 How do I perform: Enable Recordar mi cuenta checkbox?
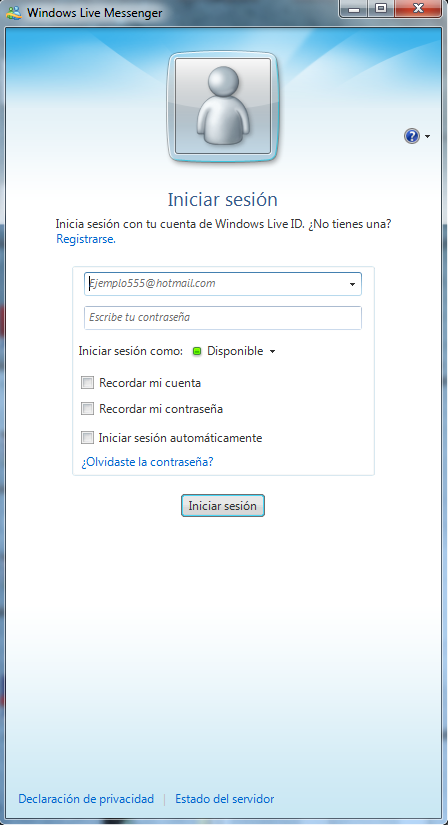87,383
